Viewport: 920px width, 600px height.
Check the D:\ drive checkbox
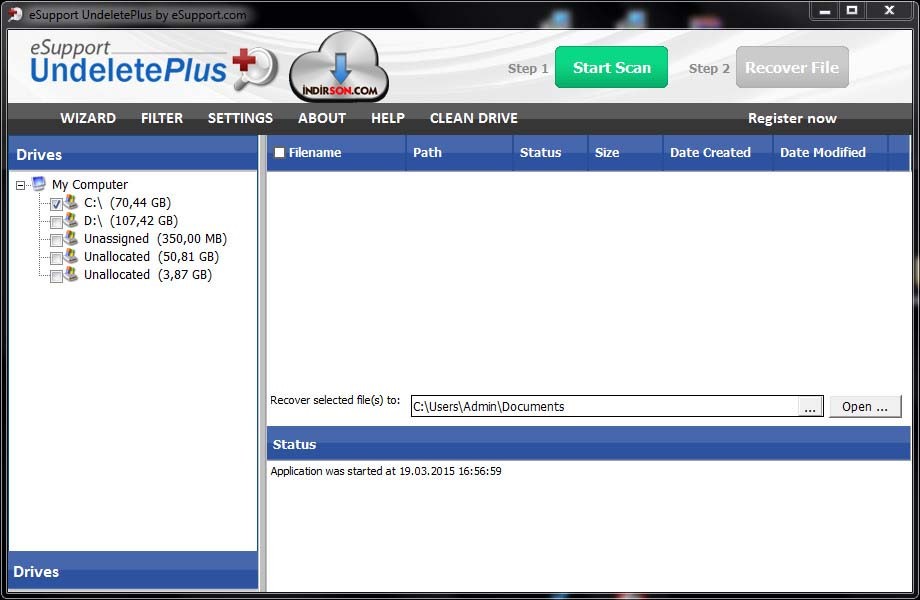coord(56,222)
